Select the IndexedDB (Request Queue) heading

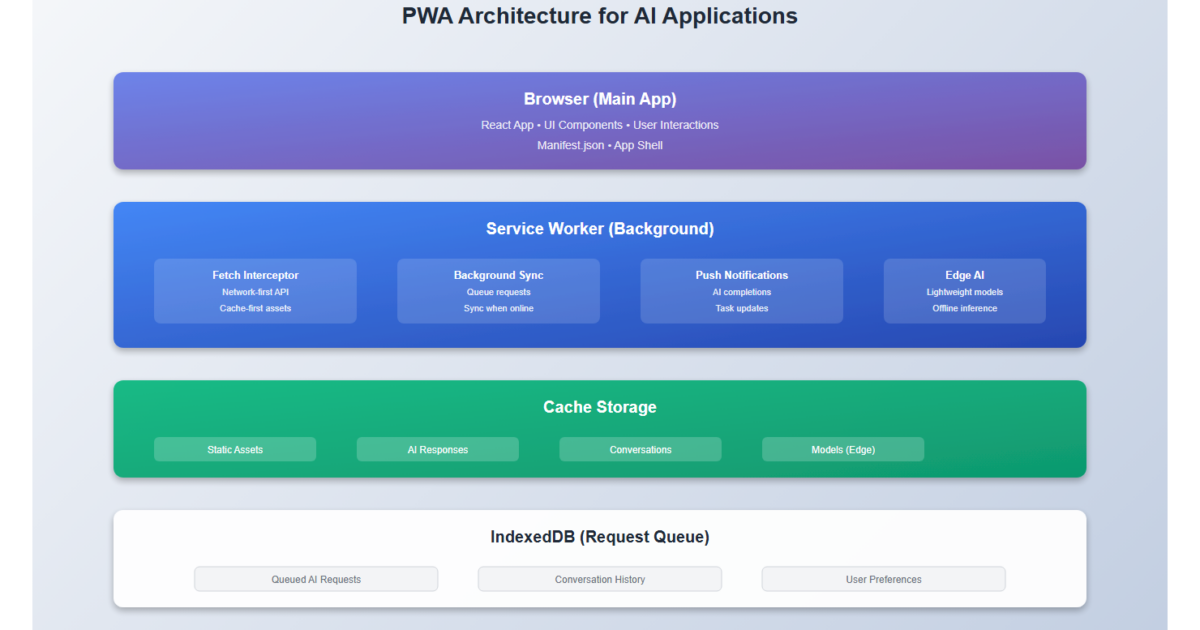click(600, 537)
